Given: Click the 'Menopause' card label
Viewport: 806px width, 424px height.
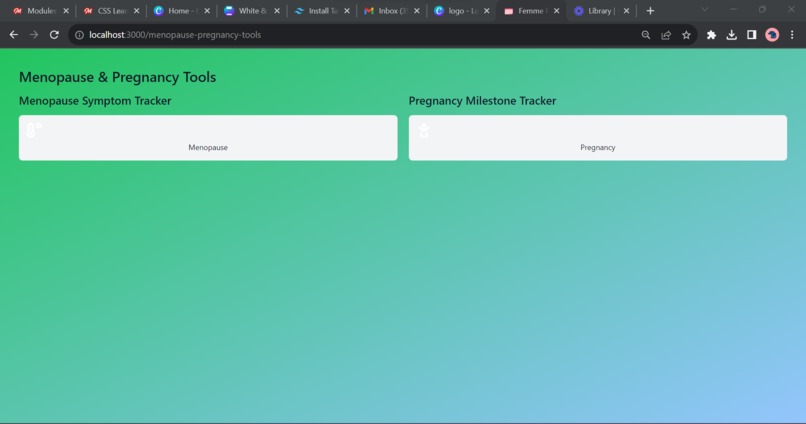Looking at the screenshot, I should (x=208, y=148).
